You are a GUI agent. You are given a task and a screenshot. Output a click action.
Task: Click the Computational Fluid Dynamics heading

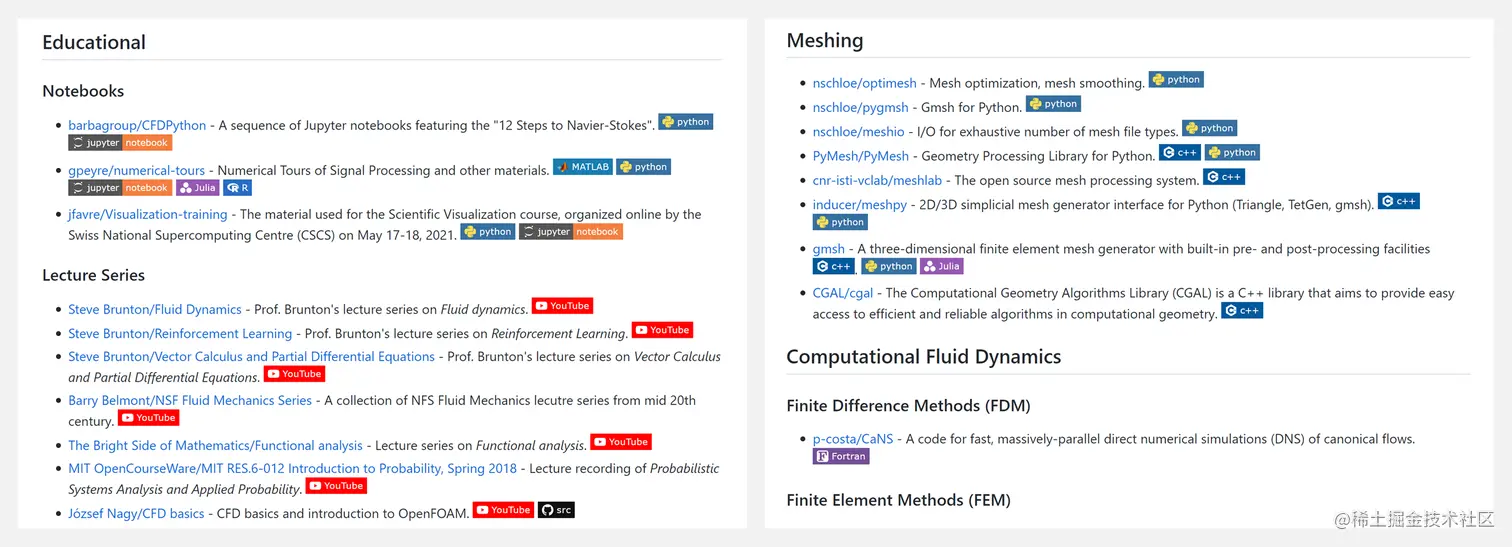point(924,357)
